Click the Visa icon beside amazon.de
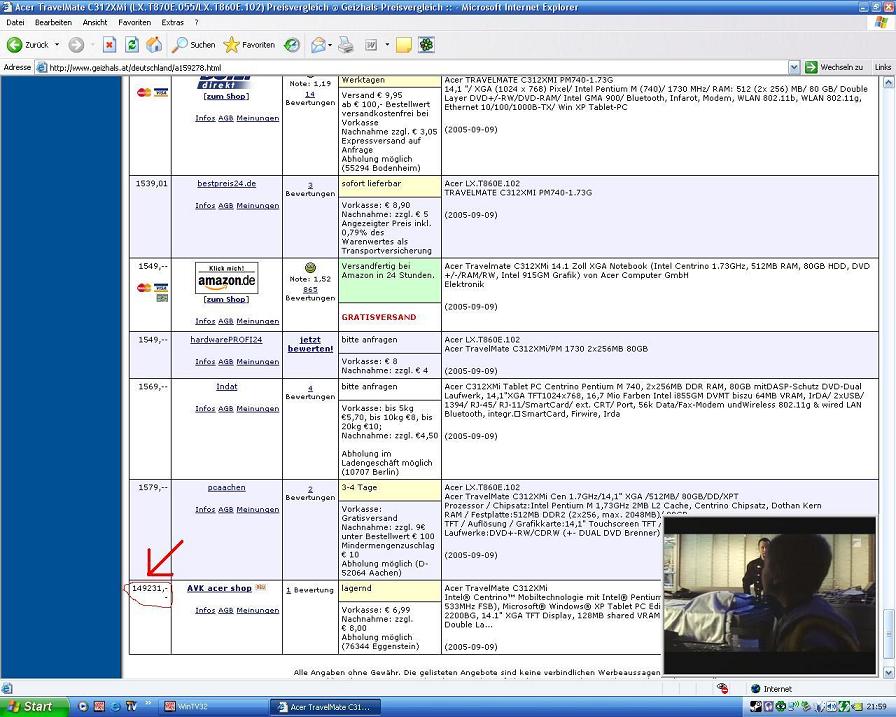Image resolution: width=896 pixels, height=717 pixels. pos(161,288)
